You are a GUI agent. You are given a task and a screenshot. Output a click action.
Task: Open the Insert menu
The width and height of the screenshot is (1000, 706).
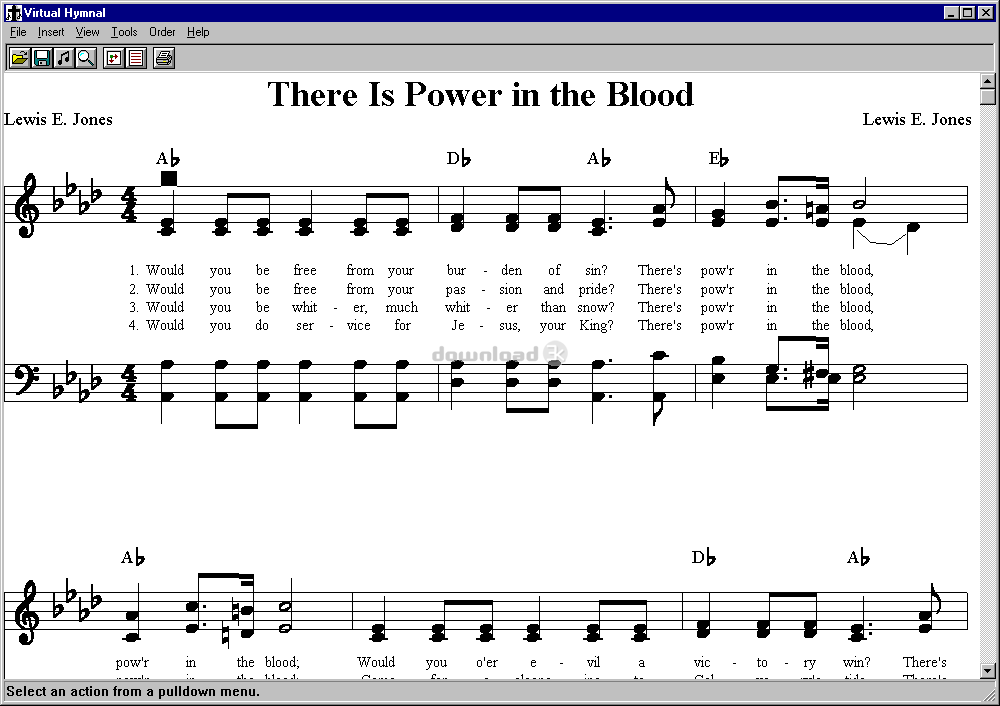[51, 32]
